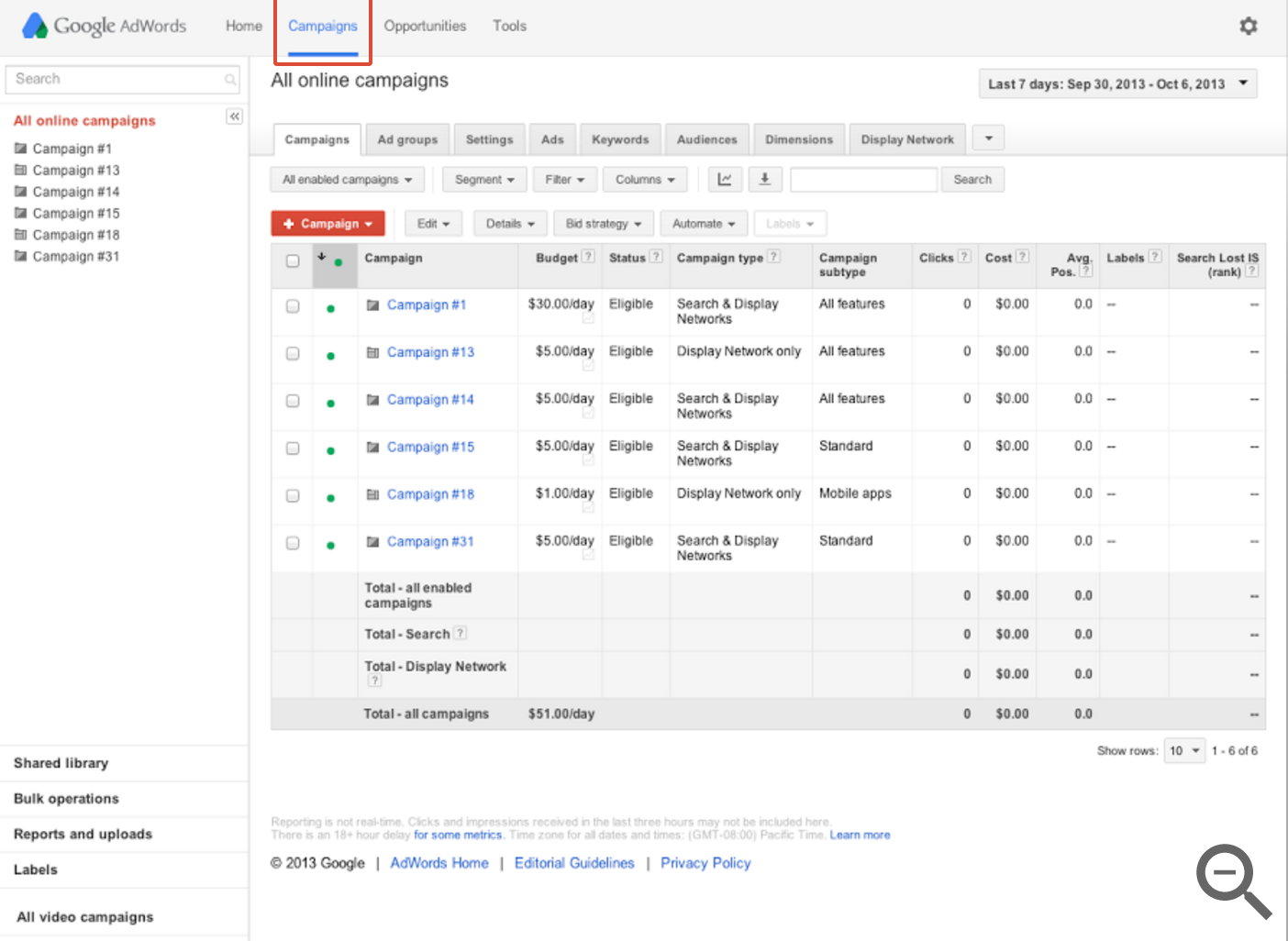
Task: Click campaign type icon beside Campaign #13 in table
Action: pyautogui.click(x=372, y=352)
